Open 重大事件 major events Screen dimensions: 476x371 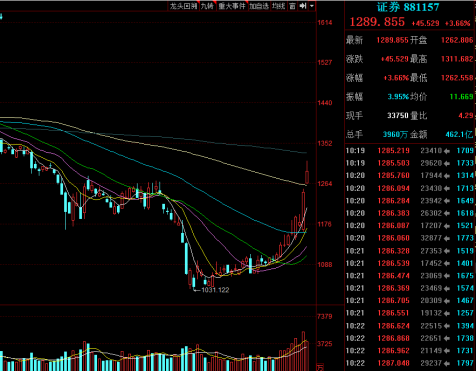tap(232, 6)
